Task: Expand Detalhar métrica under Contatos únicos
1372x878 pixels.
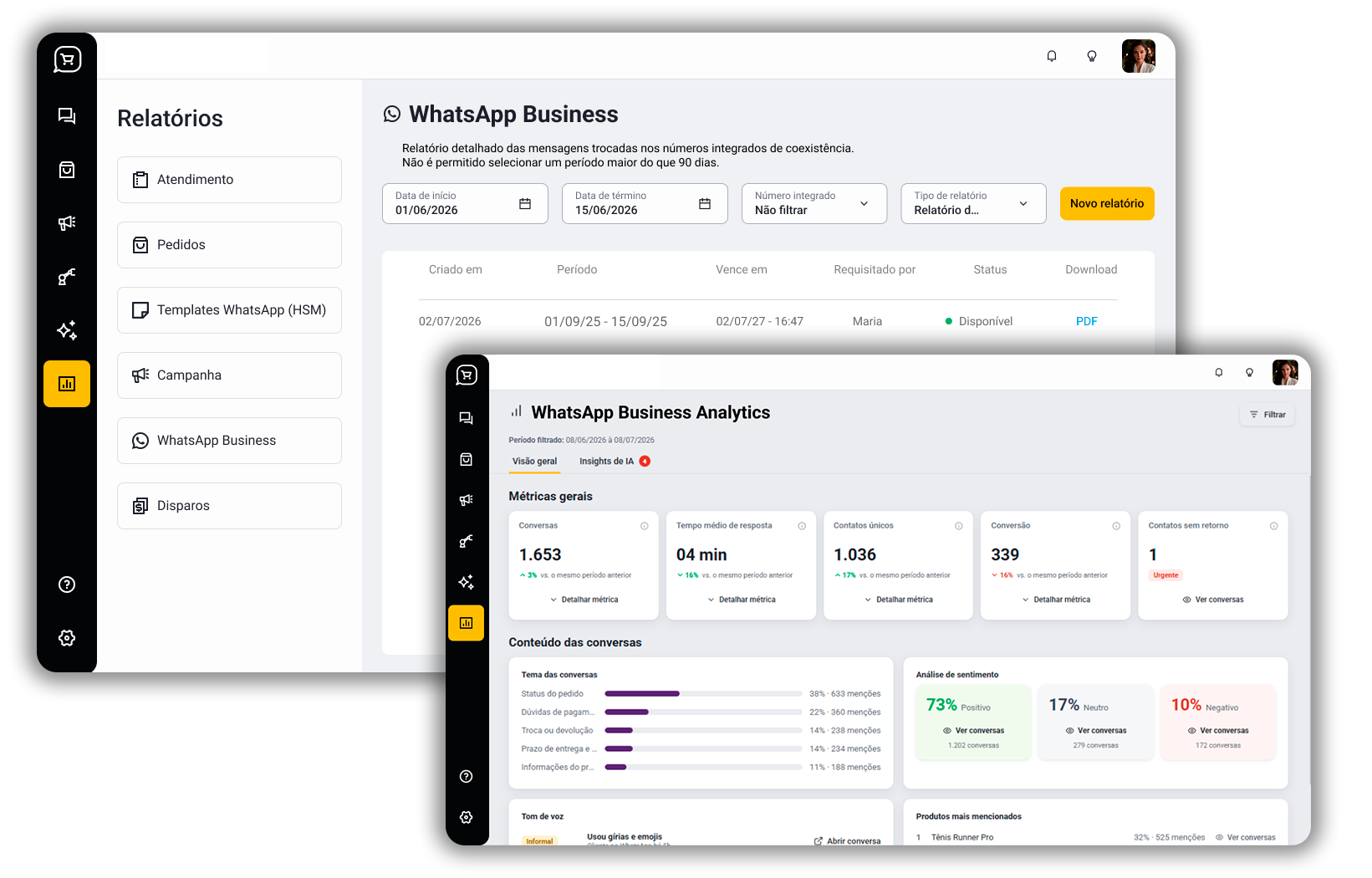Action: pos(899,600)
